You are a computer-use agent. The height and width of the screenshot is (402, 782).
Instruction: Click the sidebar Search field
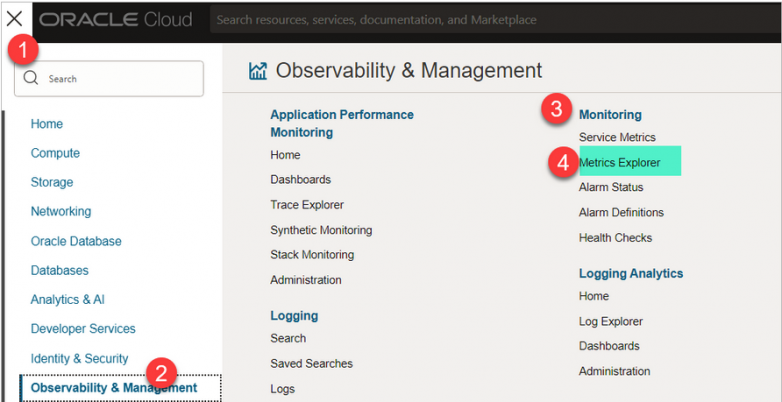[109, 78]
